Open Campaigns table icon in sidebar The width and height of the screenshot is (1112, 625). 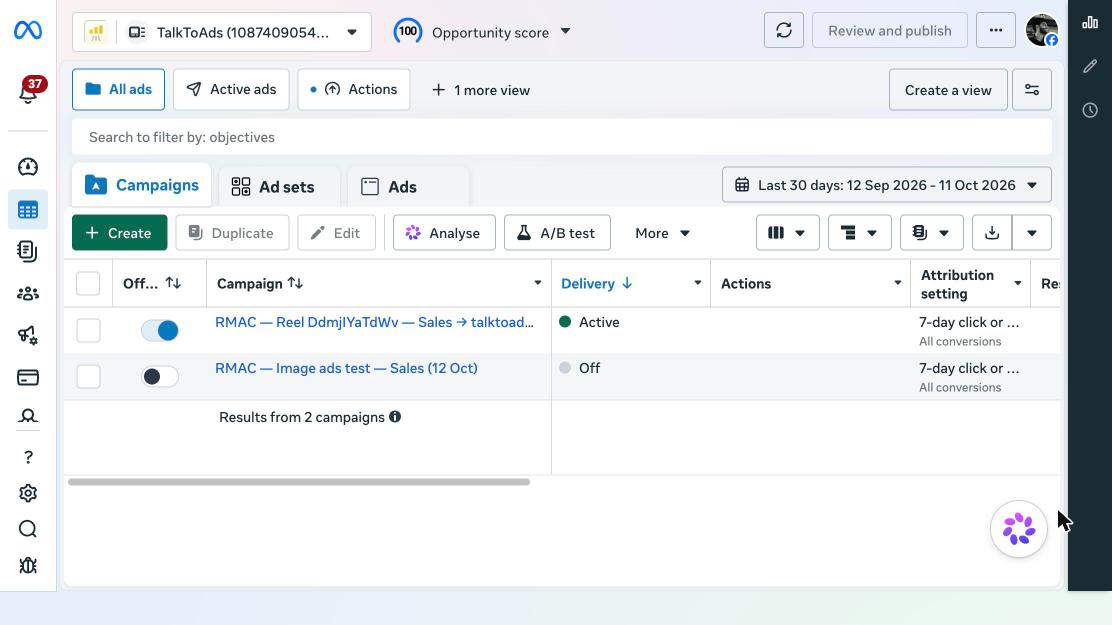[x=28, y=210]
